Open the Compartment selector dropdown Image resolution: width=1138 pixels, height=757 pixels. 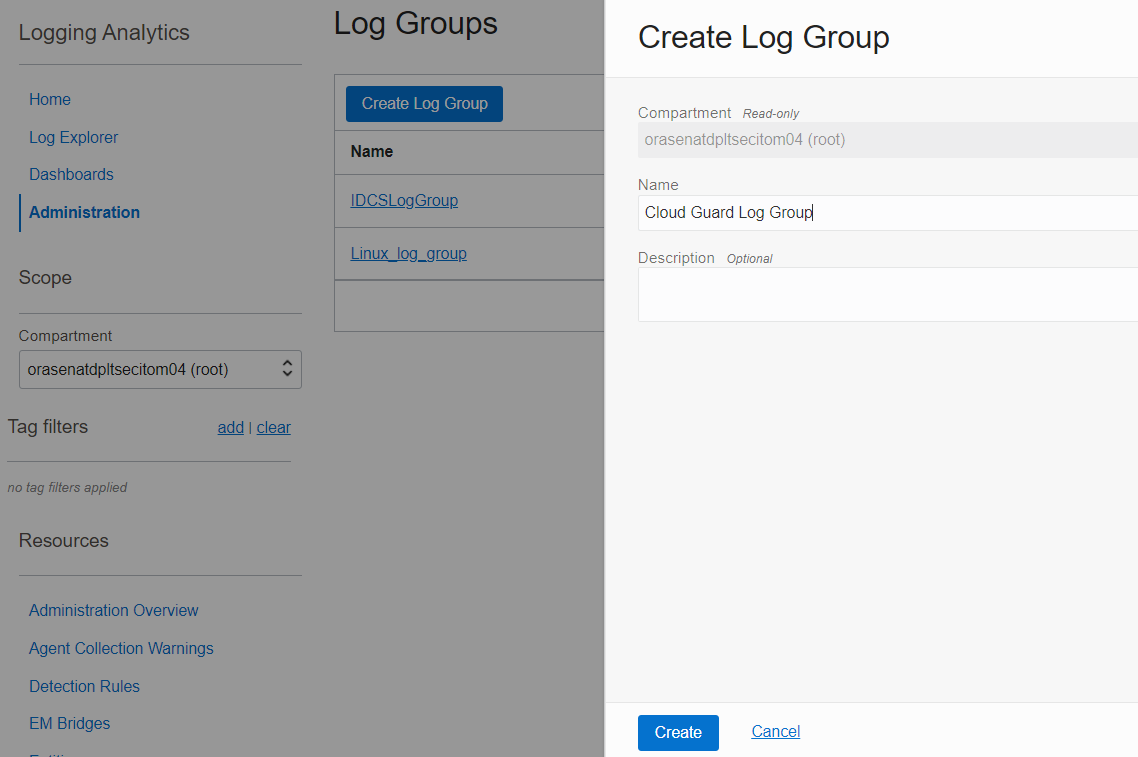point(160,369)
